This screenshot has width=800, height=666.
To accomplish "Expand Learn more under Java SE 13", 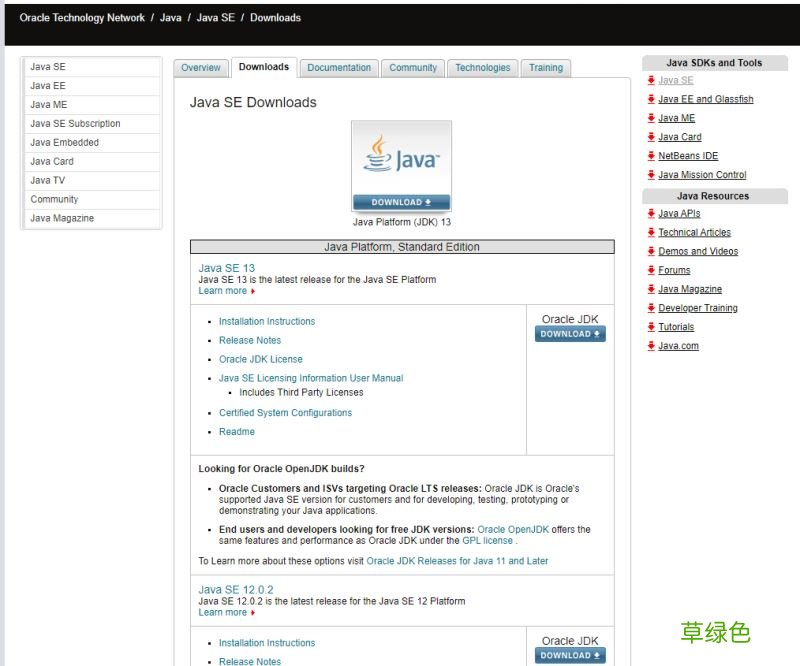I will (x=223, y=291).
